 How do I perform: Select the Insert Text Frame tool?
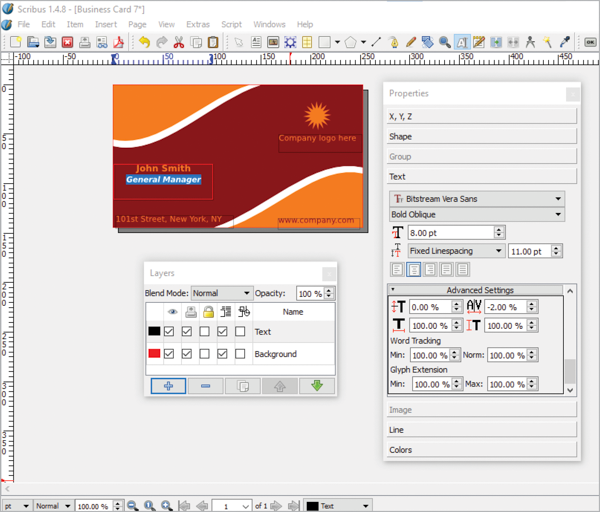256,42
